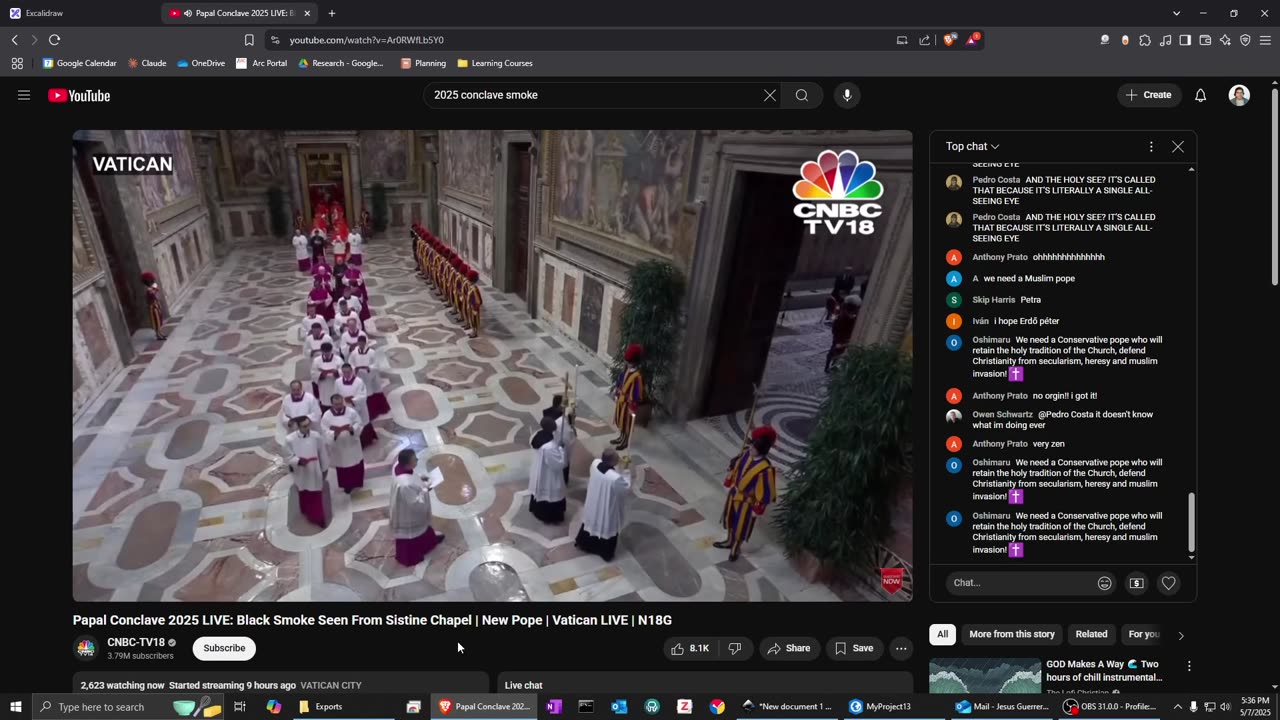Close the live chat panel
Image resolution: width=1280 pixels, height=720 pixels.
[1178, 146]
